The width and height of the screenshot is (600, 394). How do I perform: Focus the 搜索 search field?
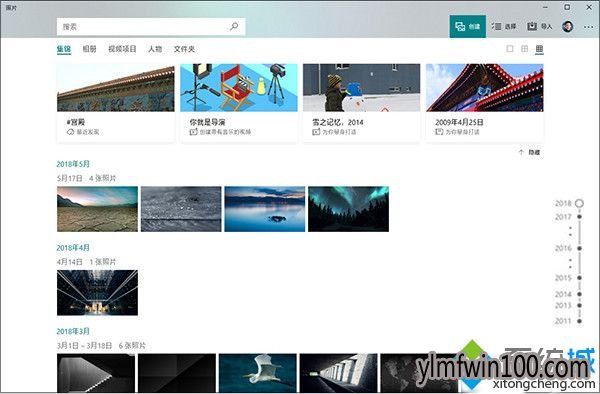pos(151,27)
